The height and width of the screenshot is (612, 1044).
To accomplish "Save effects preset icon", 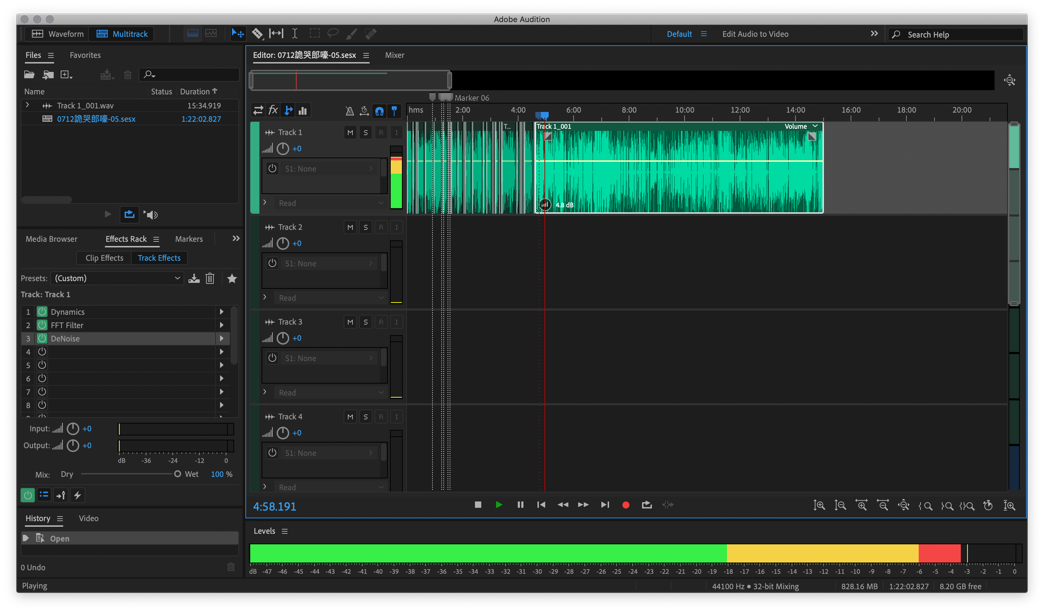I will tap(194, 278).
